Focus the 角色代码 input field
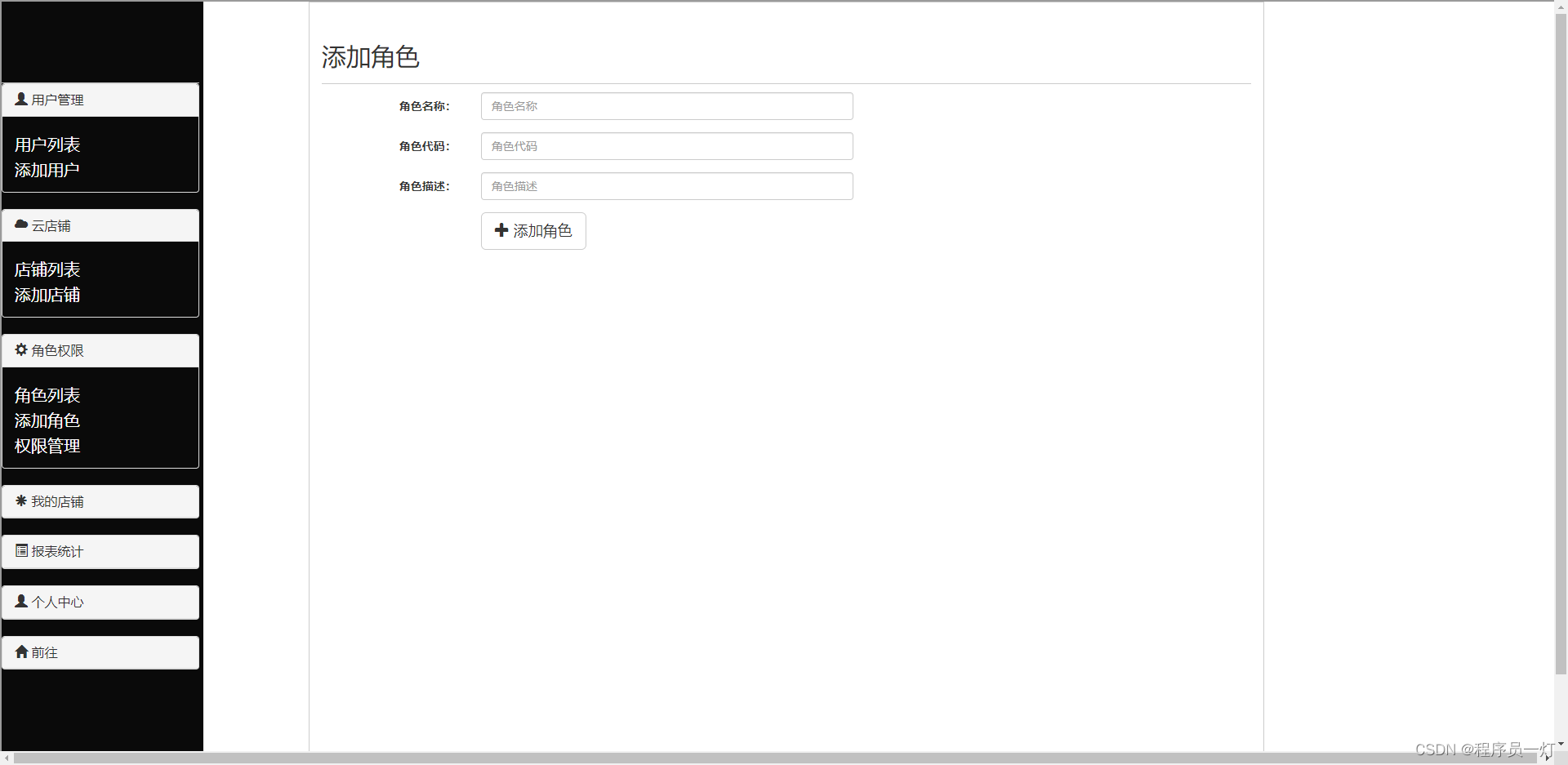Screen dimensions: 1568x765 667,146
